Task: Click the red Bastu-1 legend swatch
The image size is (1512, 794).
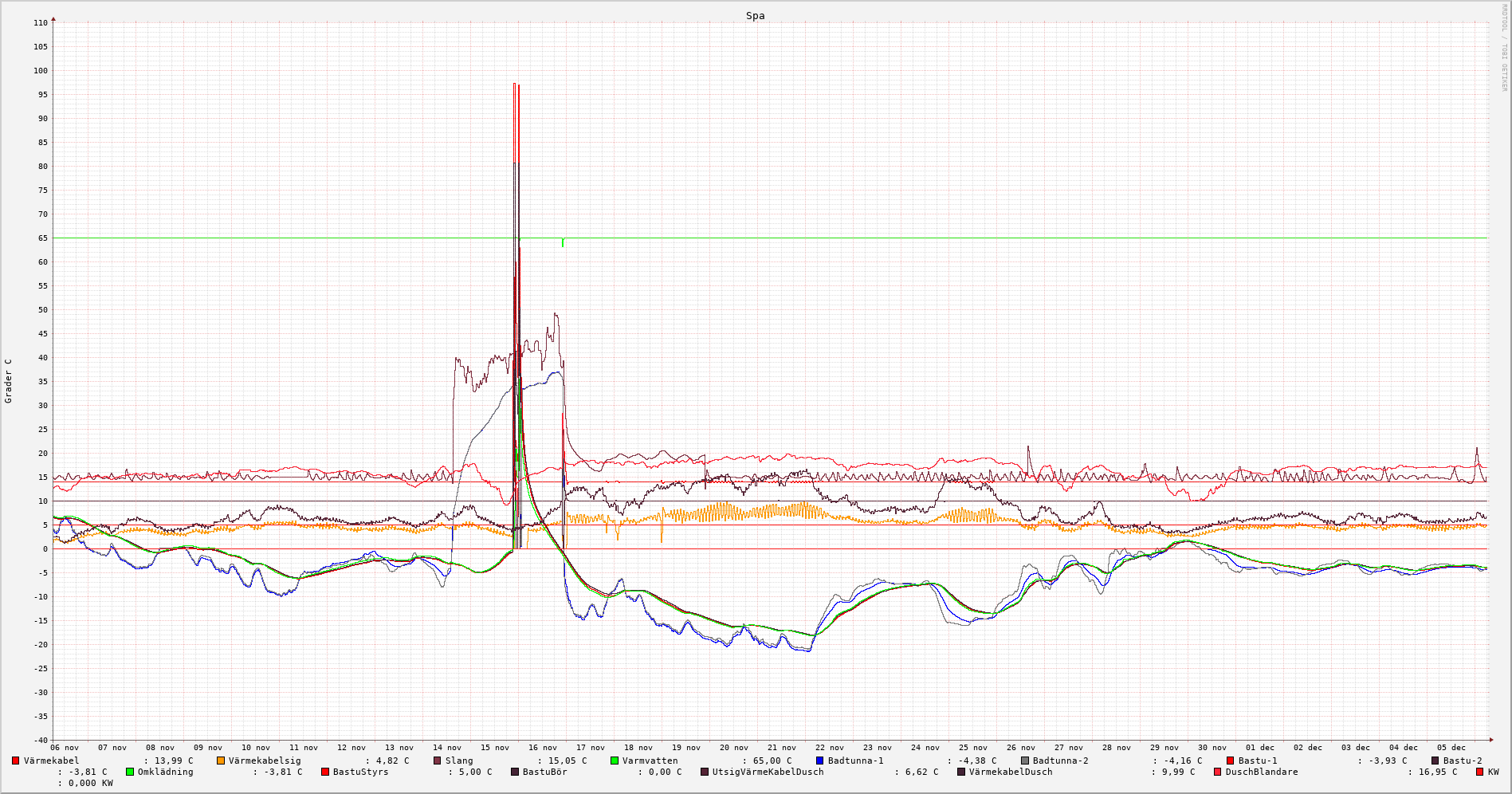Action: pos(1231,761)
